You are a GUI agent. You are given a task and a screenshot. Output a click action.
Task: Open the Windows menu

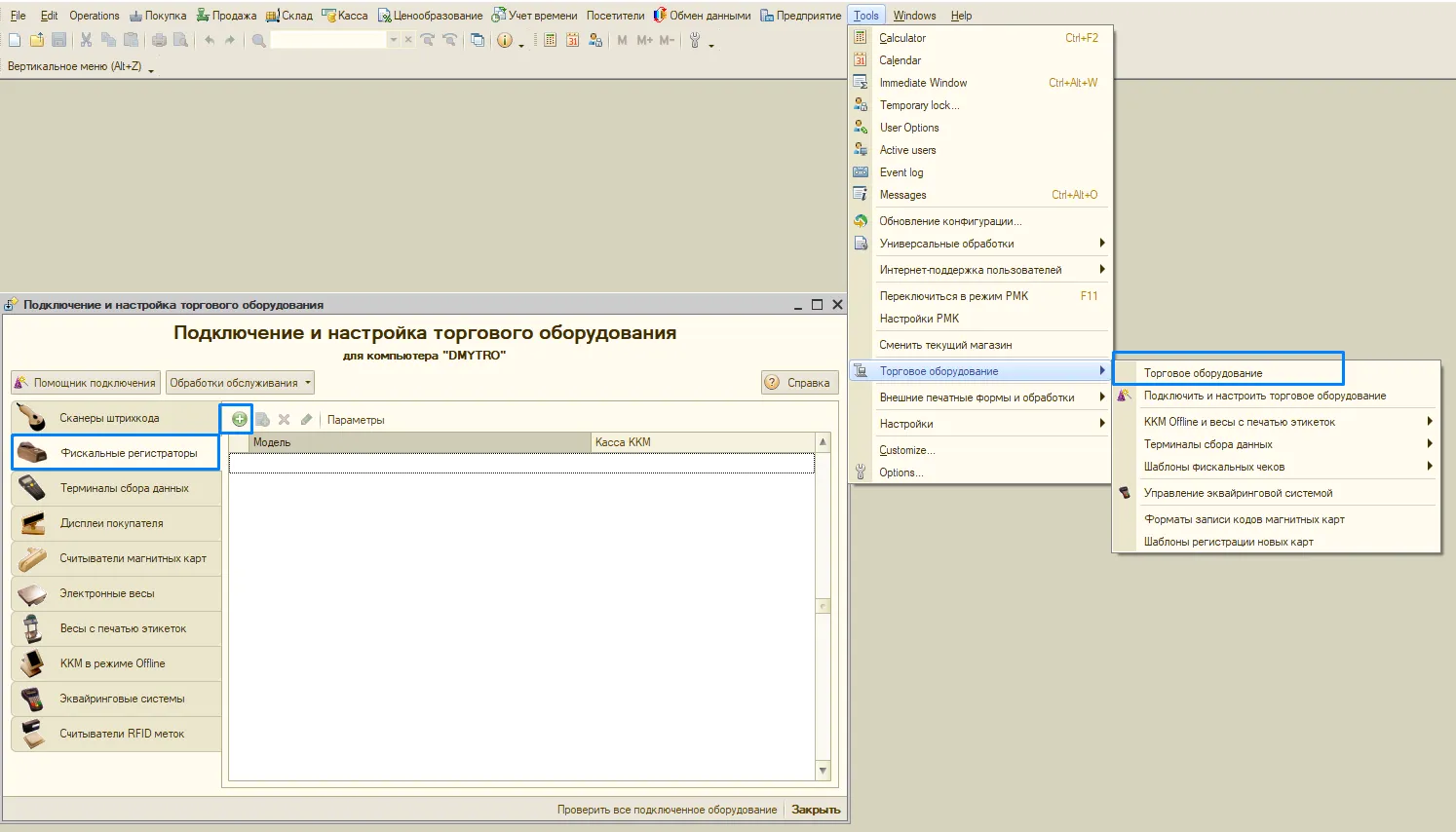[x=914, y=16]
